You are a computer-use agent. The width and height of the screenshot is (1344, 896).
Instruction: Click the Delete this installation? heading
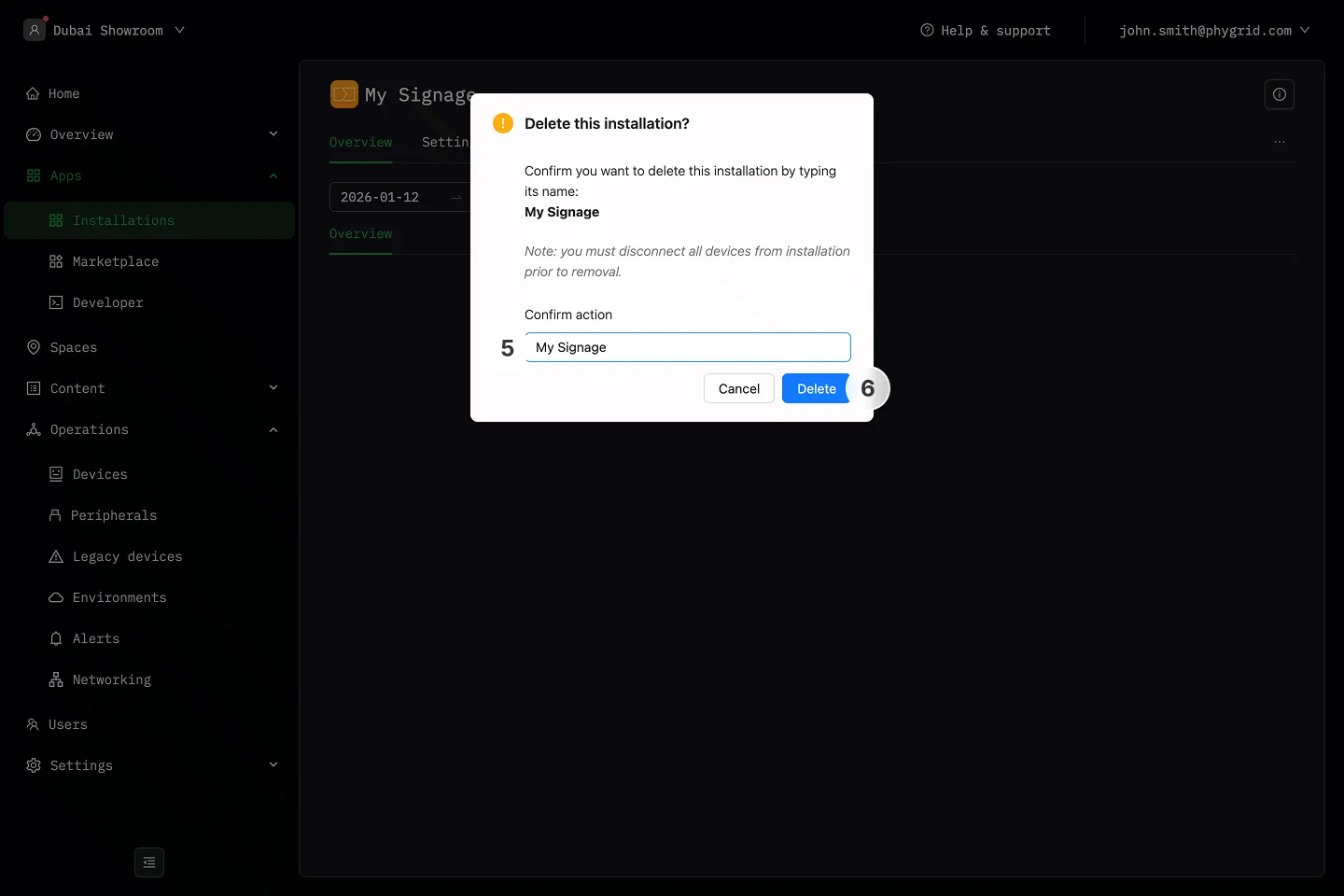607,123
